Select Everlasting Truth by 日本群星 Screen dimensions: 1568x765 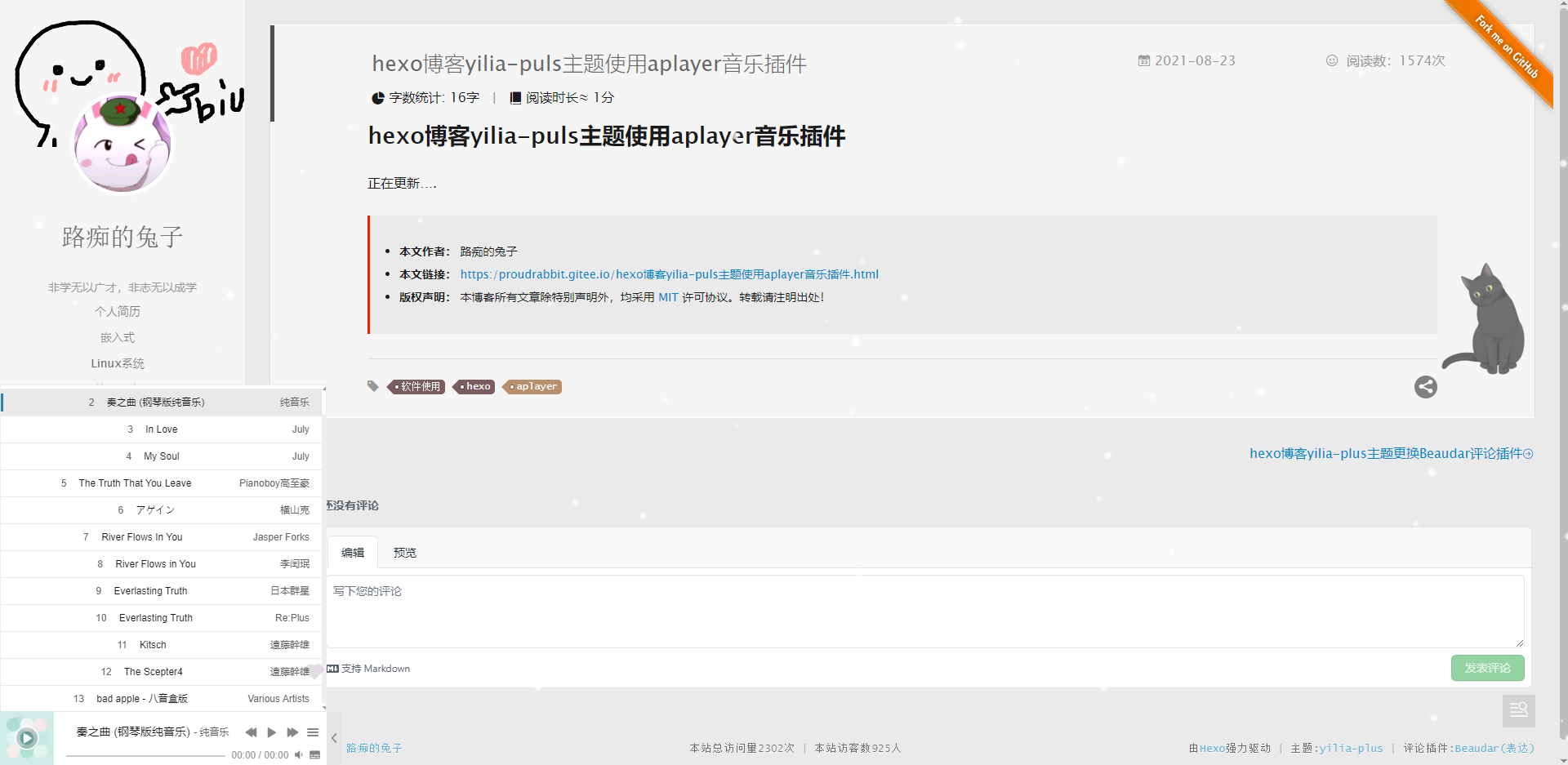coord(161,591)
